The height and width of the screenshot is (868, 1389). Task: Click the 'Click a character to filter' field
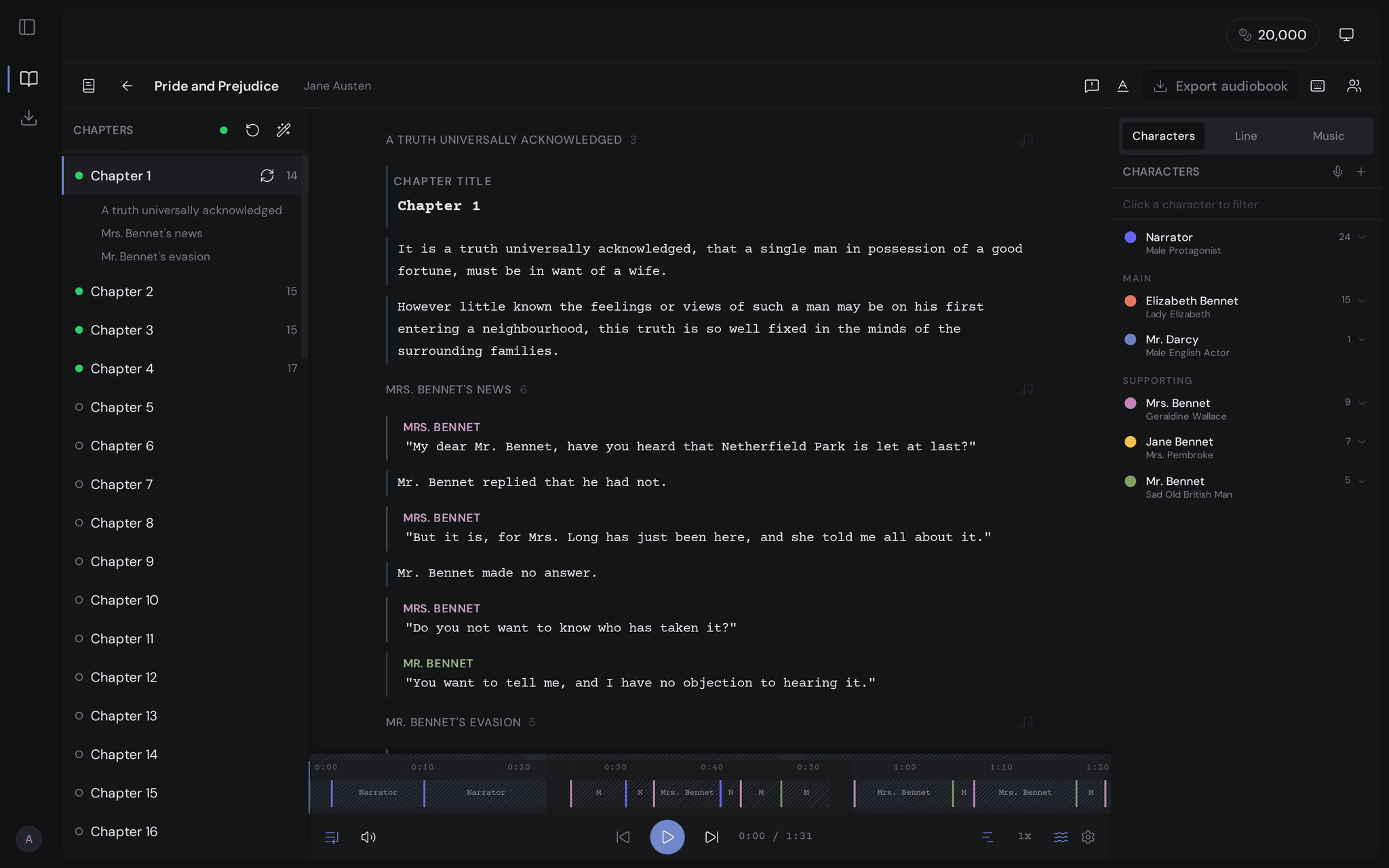[x=1245, y=204]
